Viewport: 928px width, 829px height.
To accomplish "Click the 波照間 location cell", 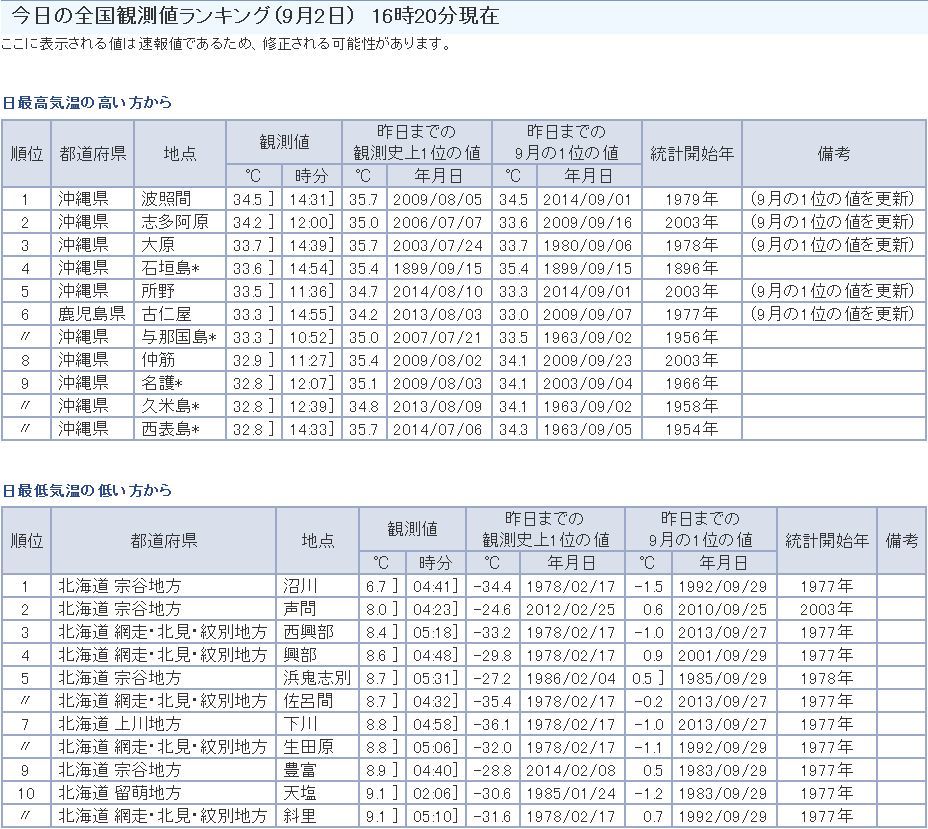I will pos(166,199).
